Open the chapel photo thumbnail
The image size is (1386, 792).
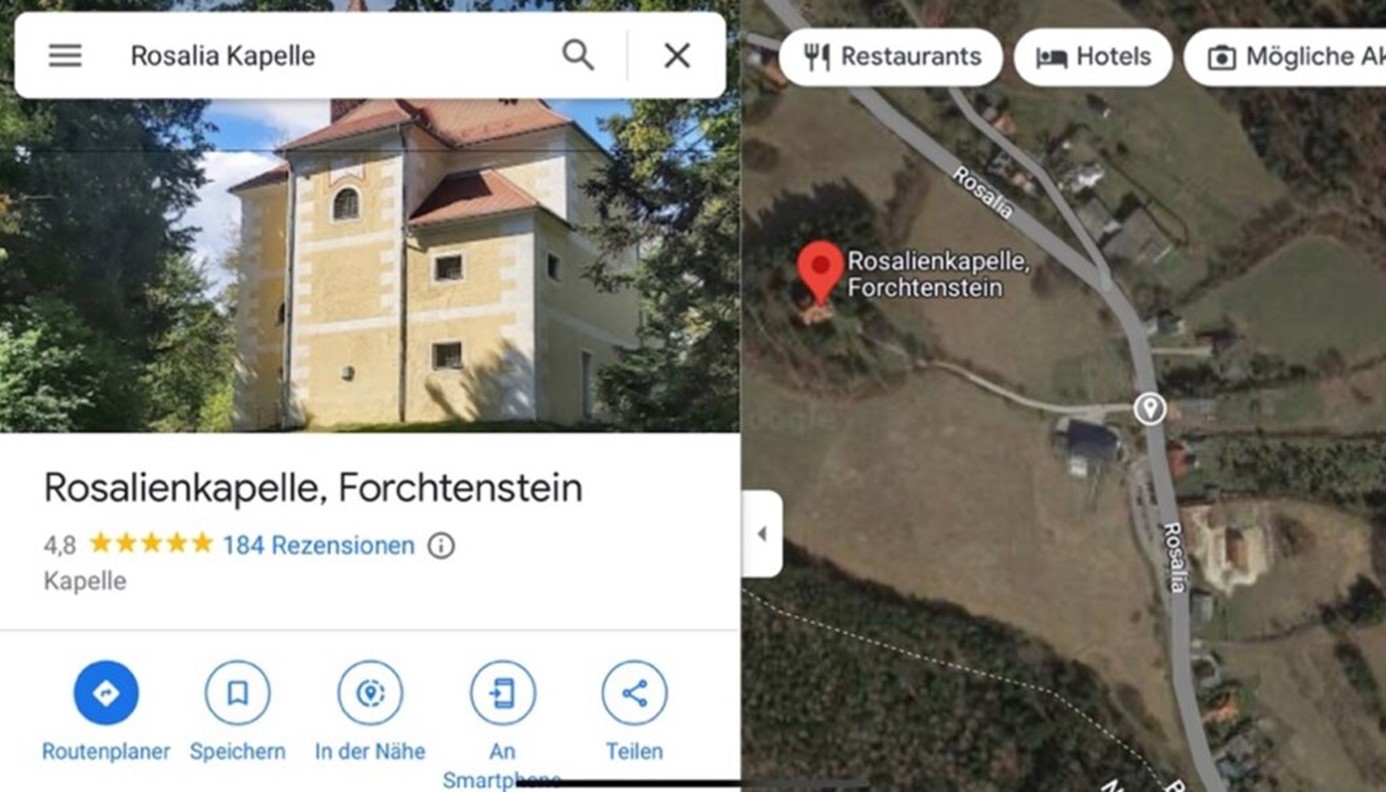tap(370, 265)
